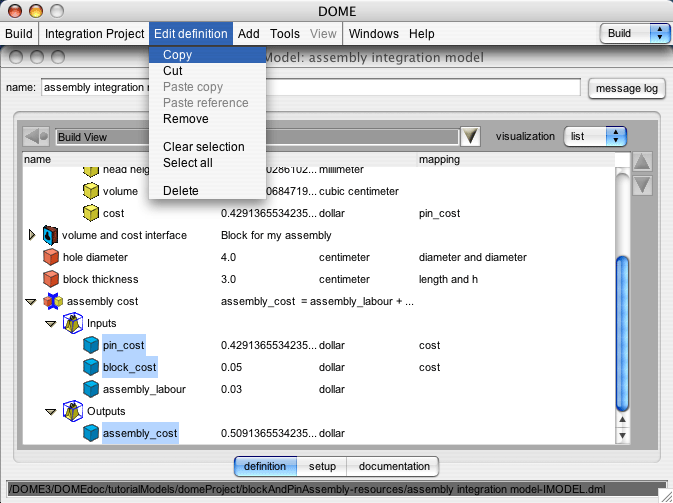Viewport: 673px width, 503px height.
Task: Click the mapping value 'length and h'
Action: 448,279
